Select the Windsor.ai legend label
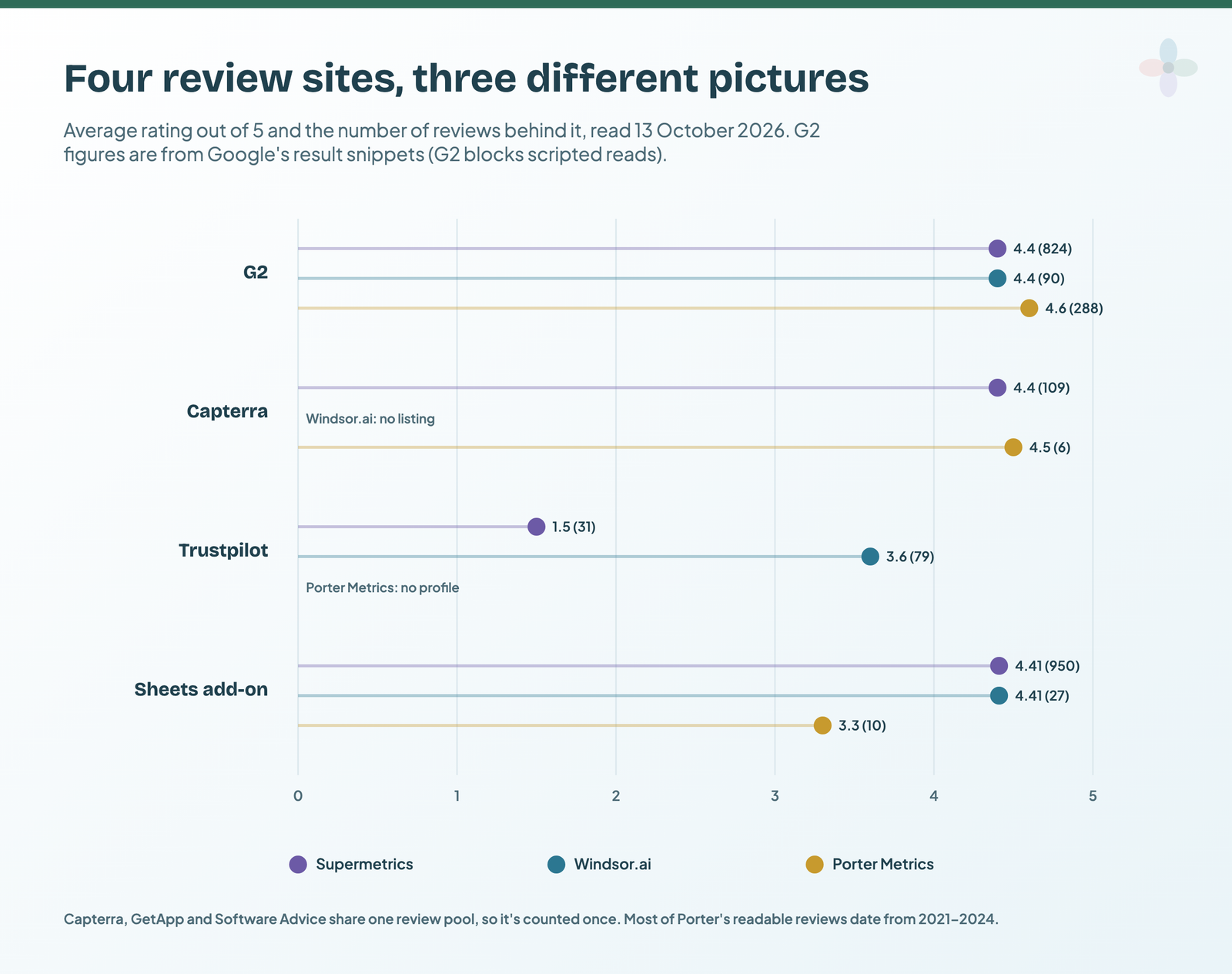 (x=612, y=865)
